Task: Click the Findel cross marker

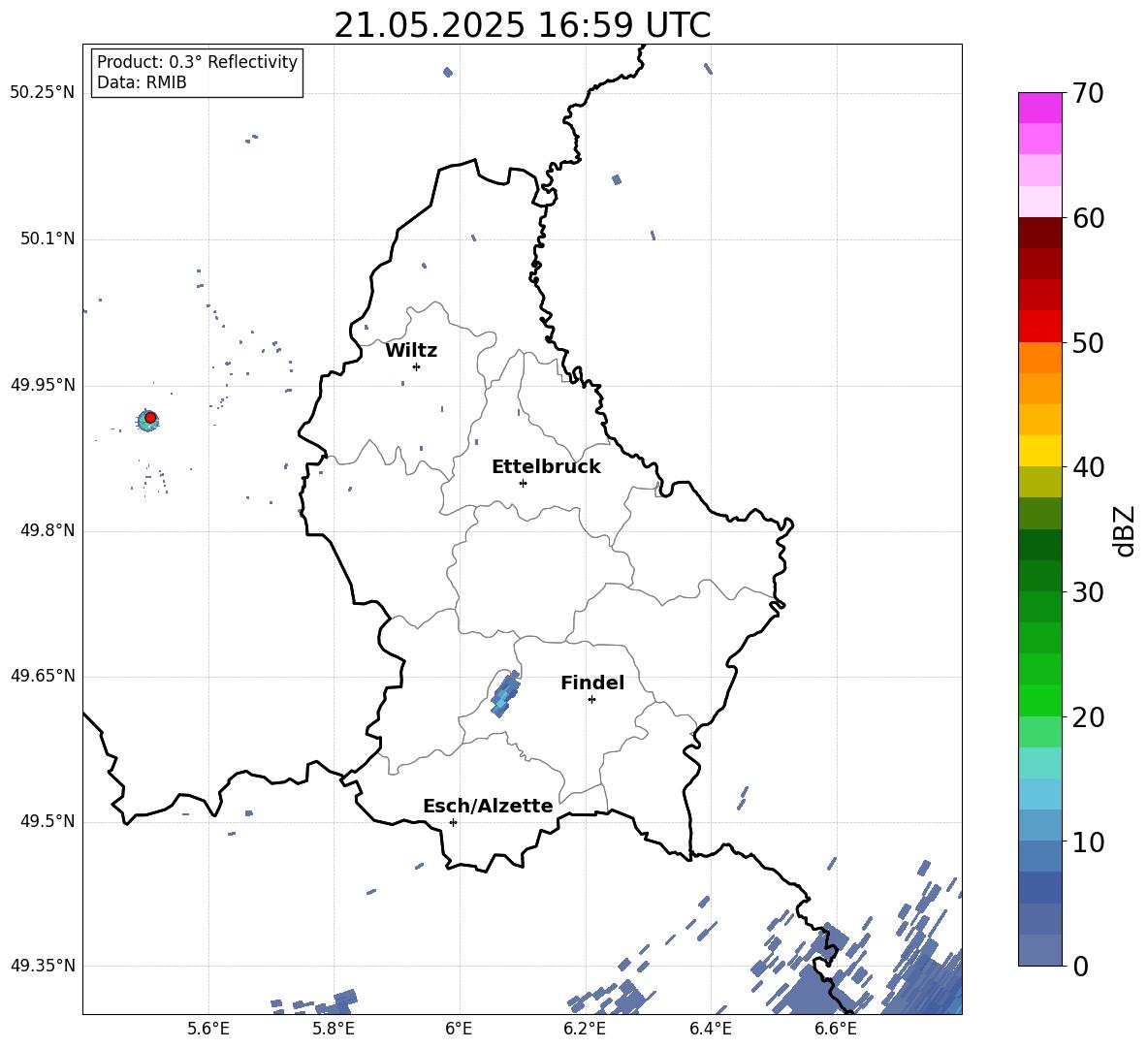Action: click(x=591, y=700)
